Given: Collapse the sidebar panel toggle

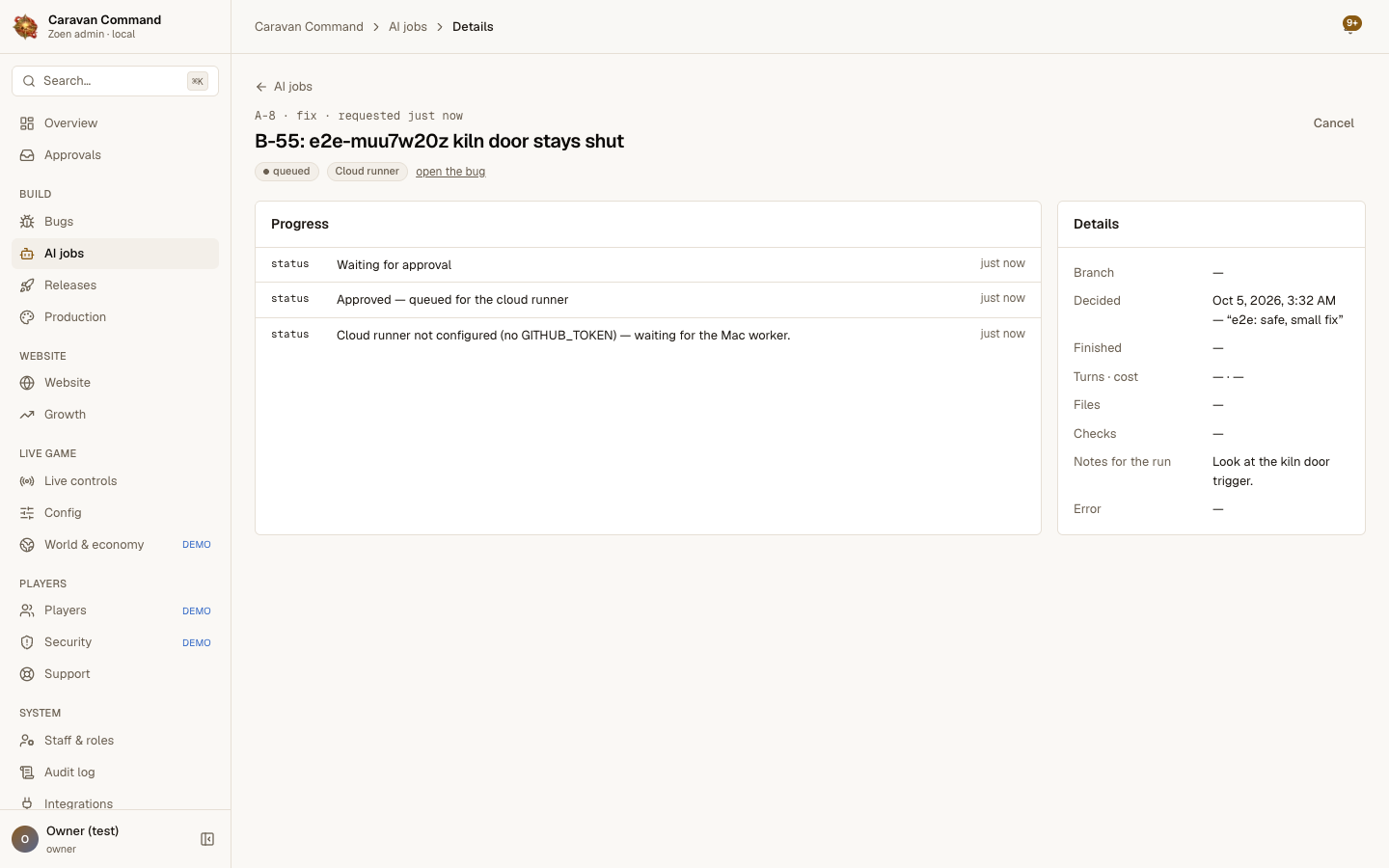Looking at the screenshot, I should click(207, 839).
